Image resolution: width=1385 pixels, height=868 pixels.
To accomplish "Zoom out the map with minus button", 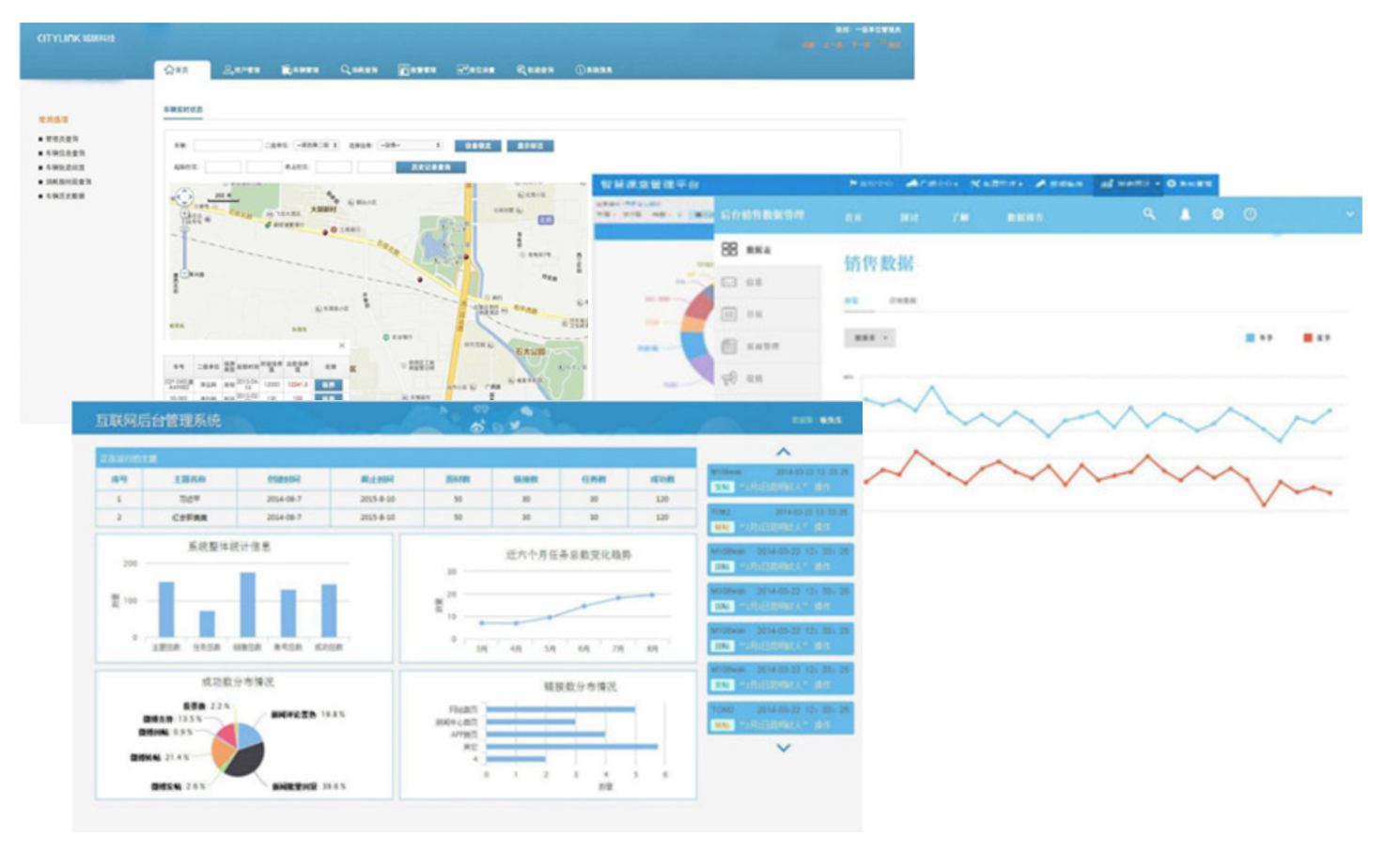I will (185, 274).
